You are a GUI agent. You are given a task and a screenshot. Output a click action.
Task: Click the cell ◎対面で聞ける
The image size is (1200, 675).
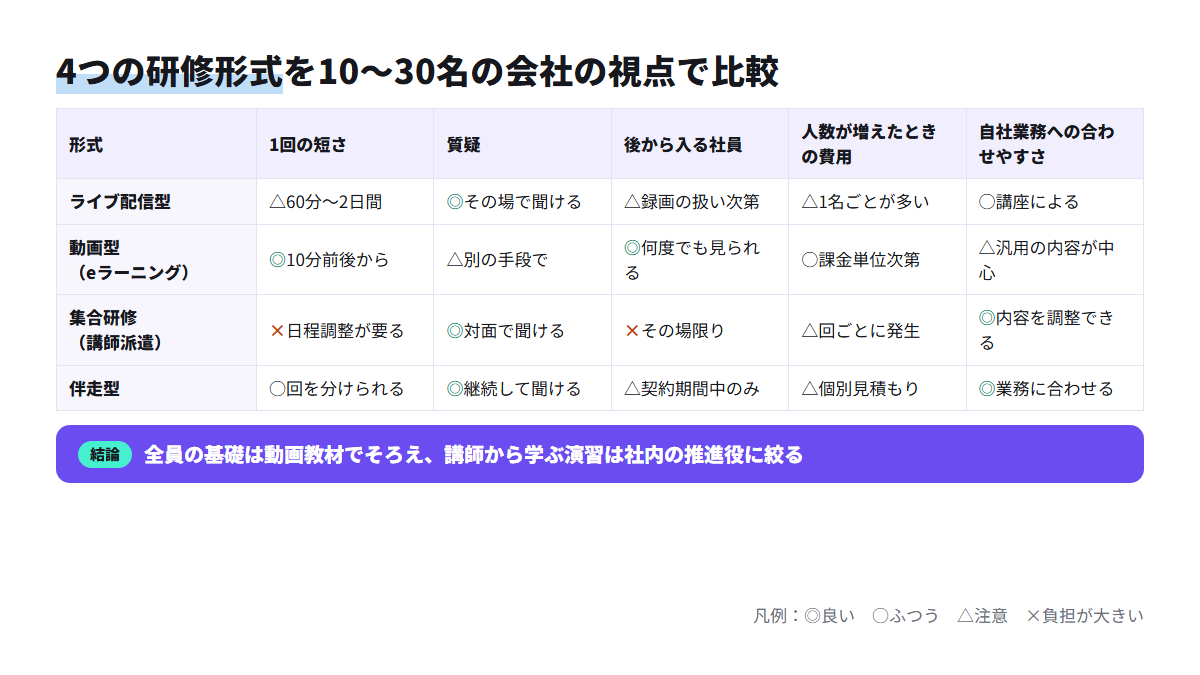522,330
